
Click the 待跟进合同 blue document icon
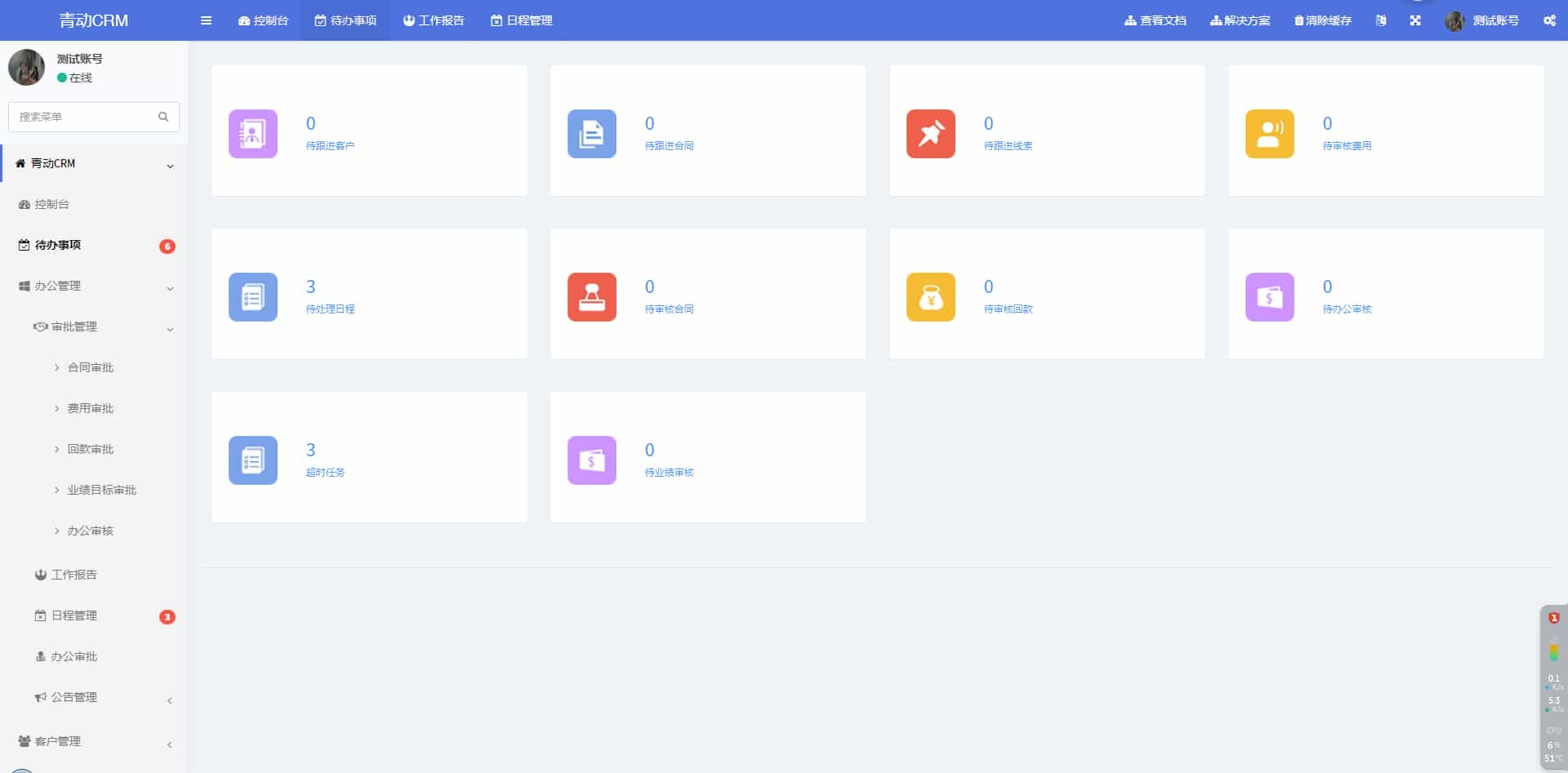(592, 134)
